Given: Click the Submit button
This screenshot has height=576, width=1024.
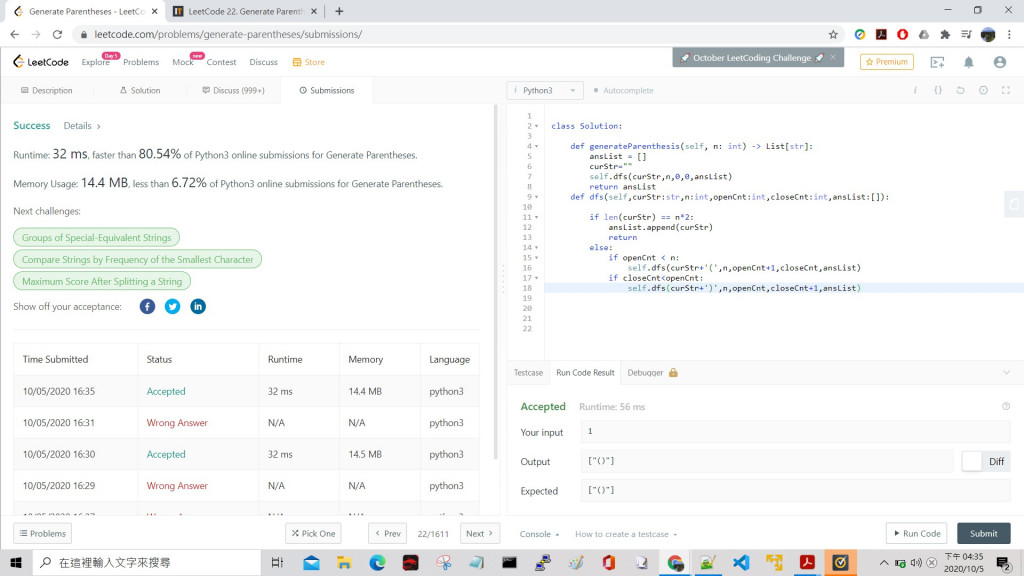Looking at the screenshot, I should click(984, 534).
